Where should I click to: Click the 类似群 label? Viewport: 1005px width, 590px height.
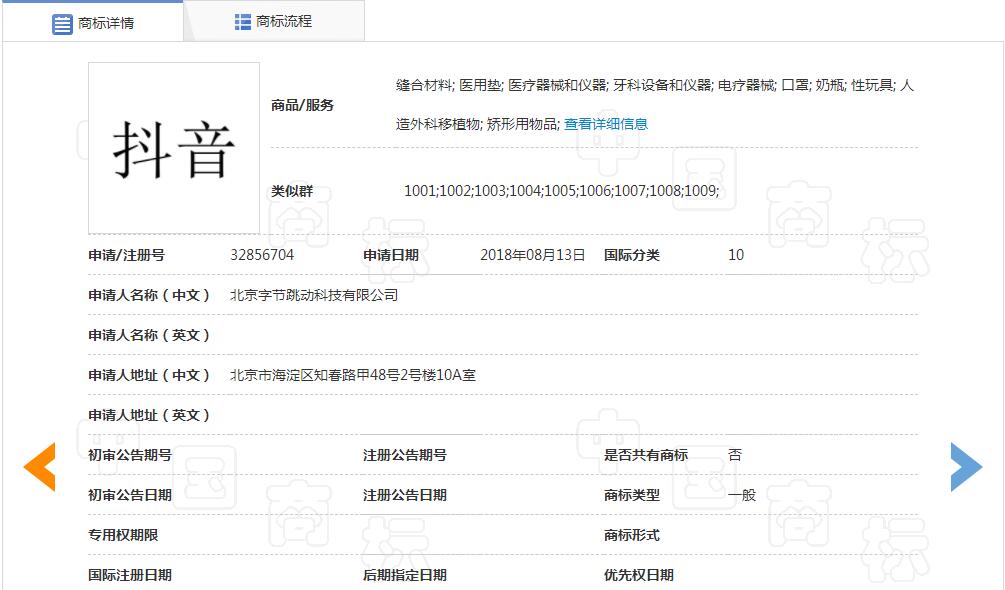(292, 191)
